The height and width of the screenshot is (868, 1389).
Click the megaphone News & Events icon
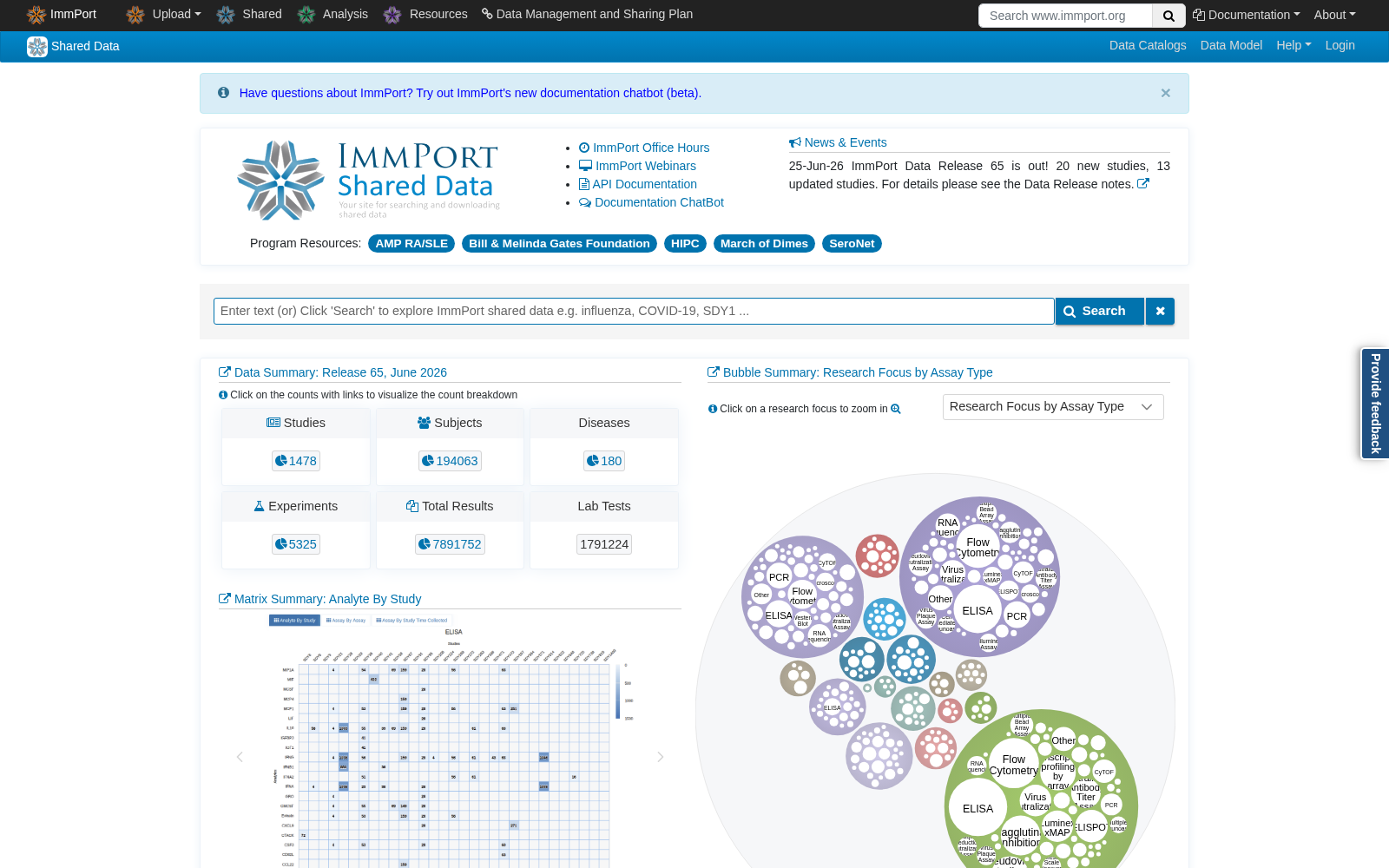click(x=795, y=142)
